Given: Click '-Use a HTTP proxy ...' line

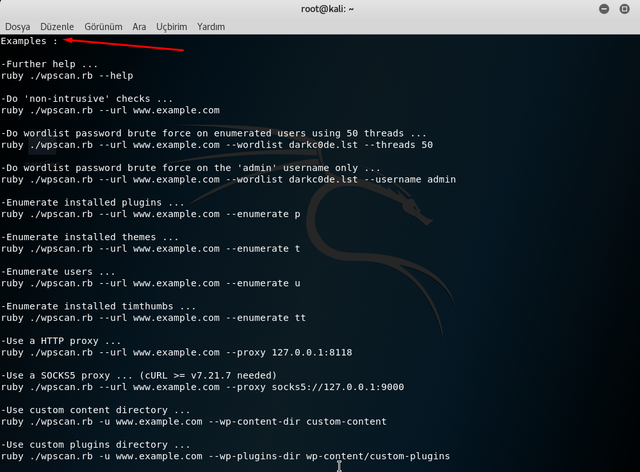Looking at the screenshot, I should 60,341.
